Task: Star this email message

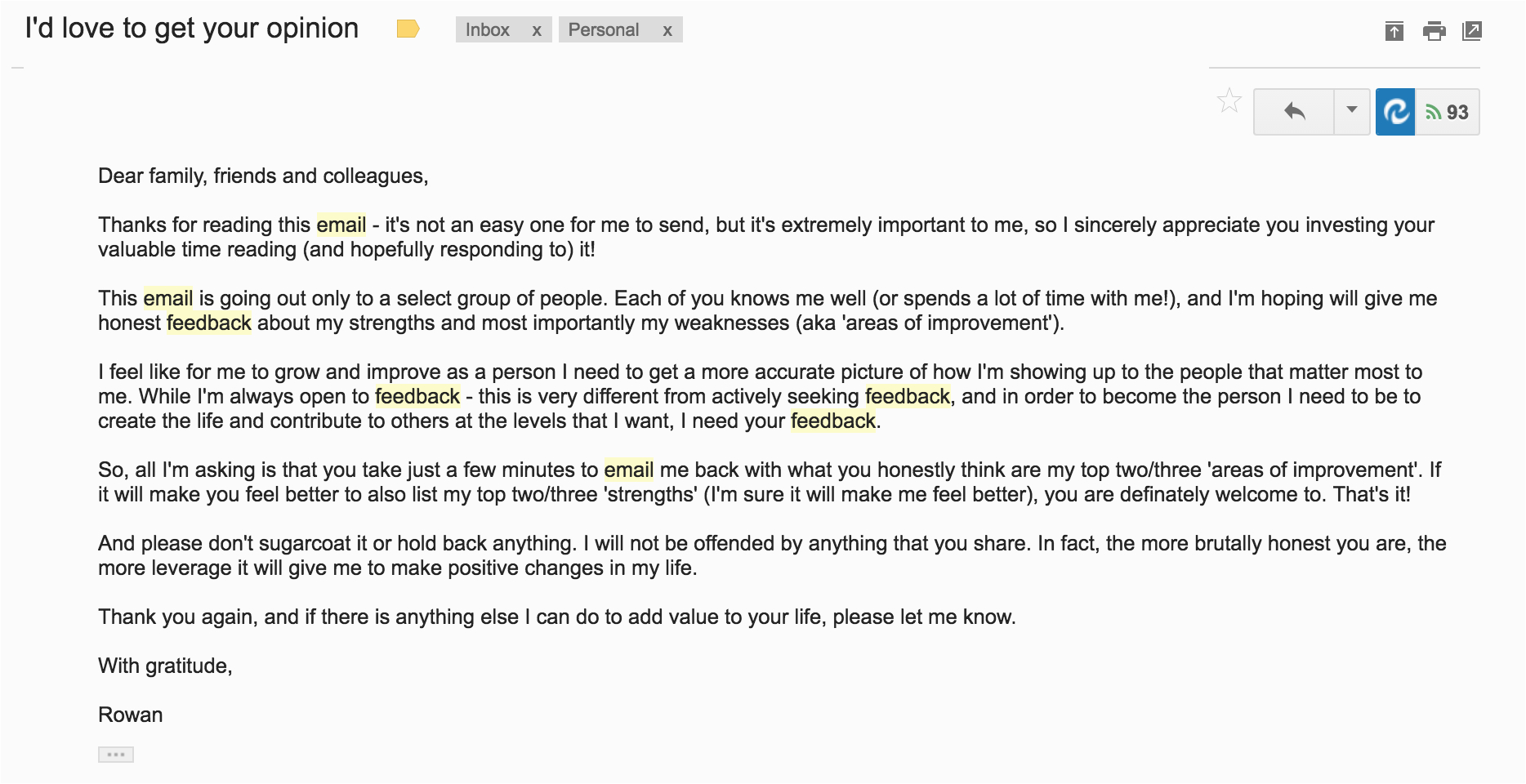Action: tap(1229, 101)
